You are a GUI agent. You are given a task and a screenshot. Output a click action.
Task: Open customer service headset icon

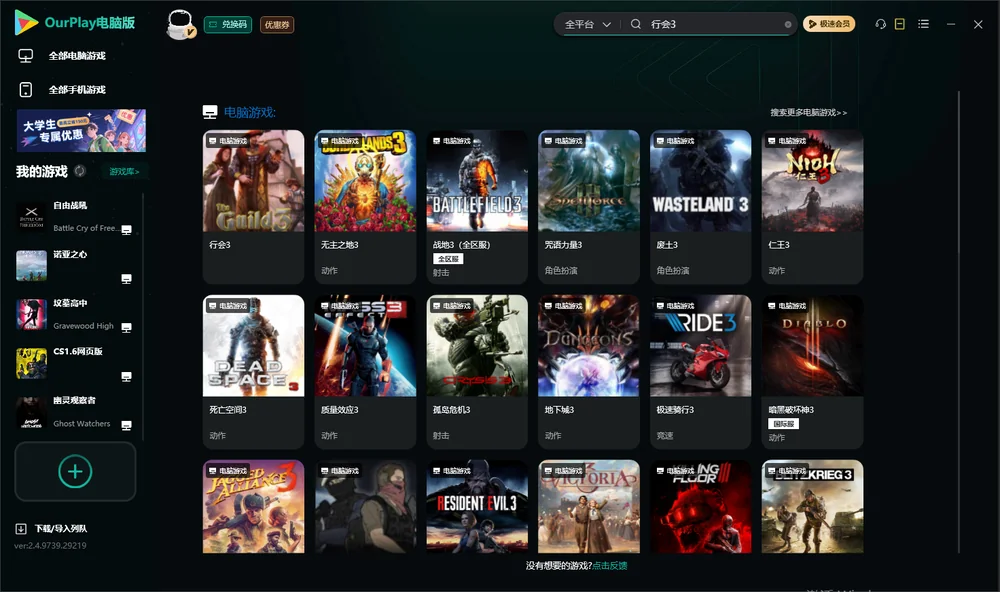tap(881, 24)
